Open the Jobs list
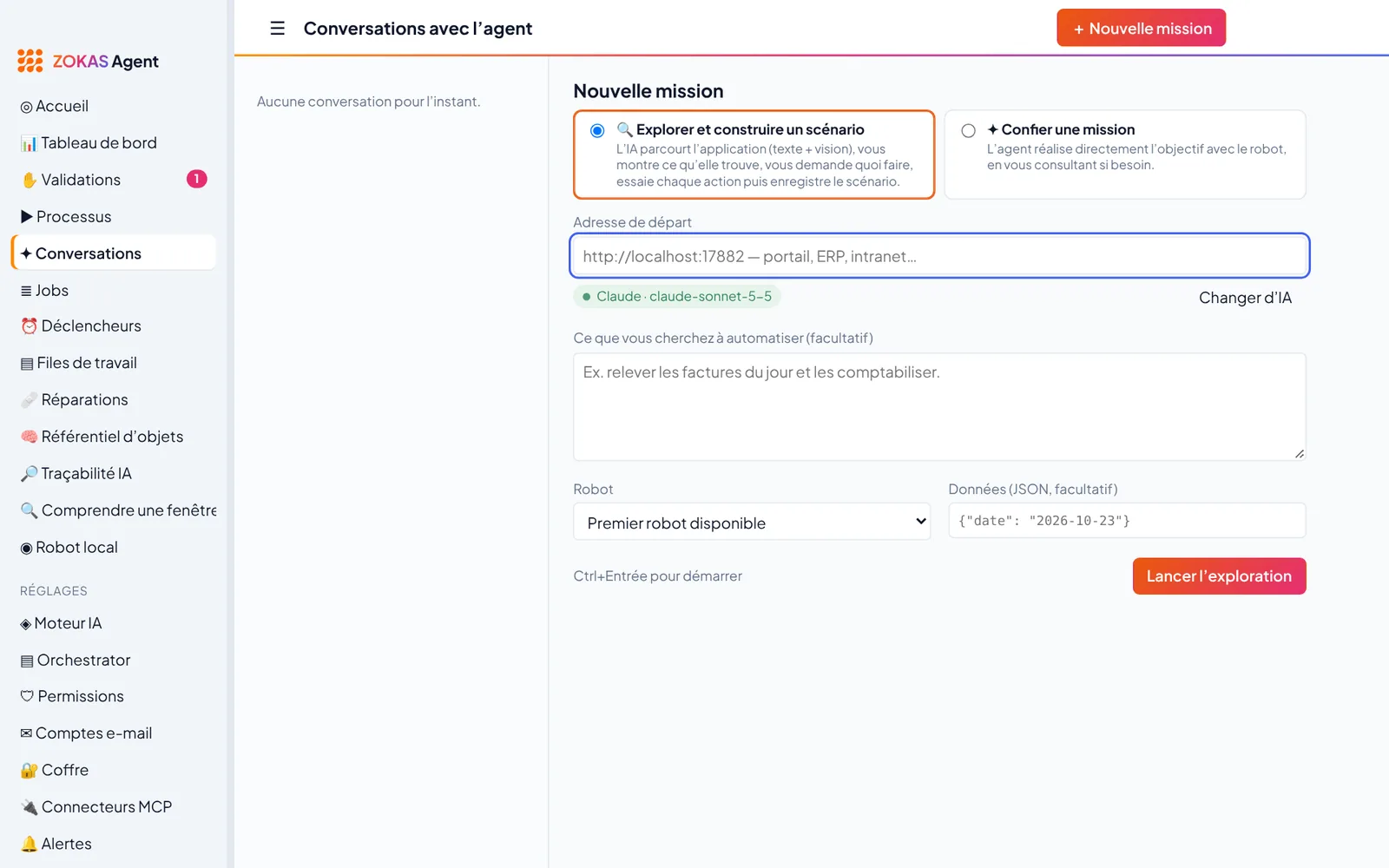This screenshot has height=868, width=1389. tap(114, 291)
